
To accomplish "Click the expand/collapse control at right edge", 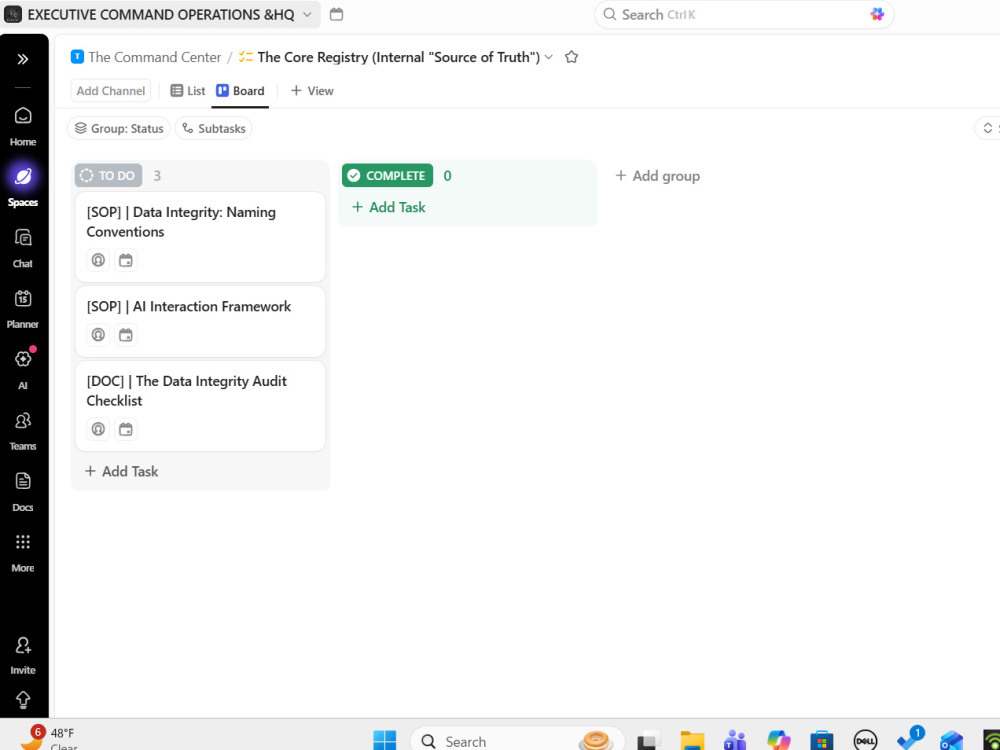I will click(987, 128).
